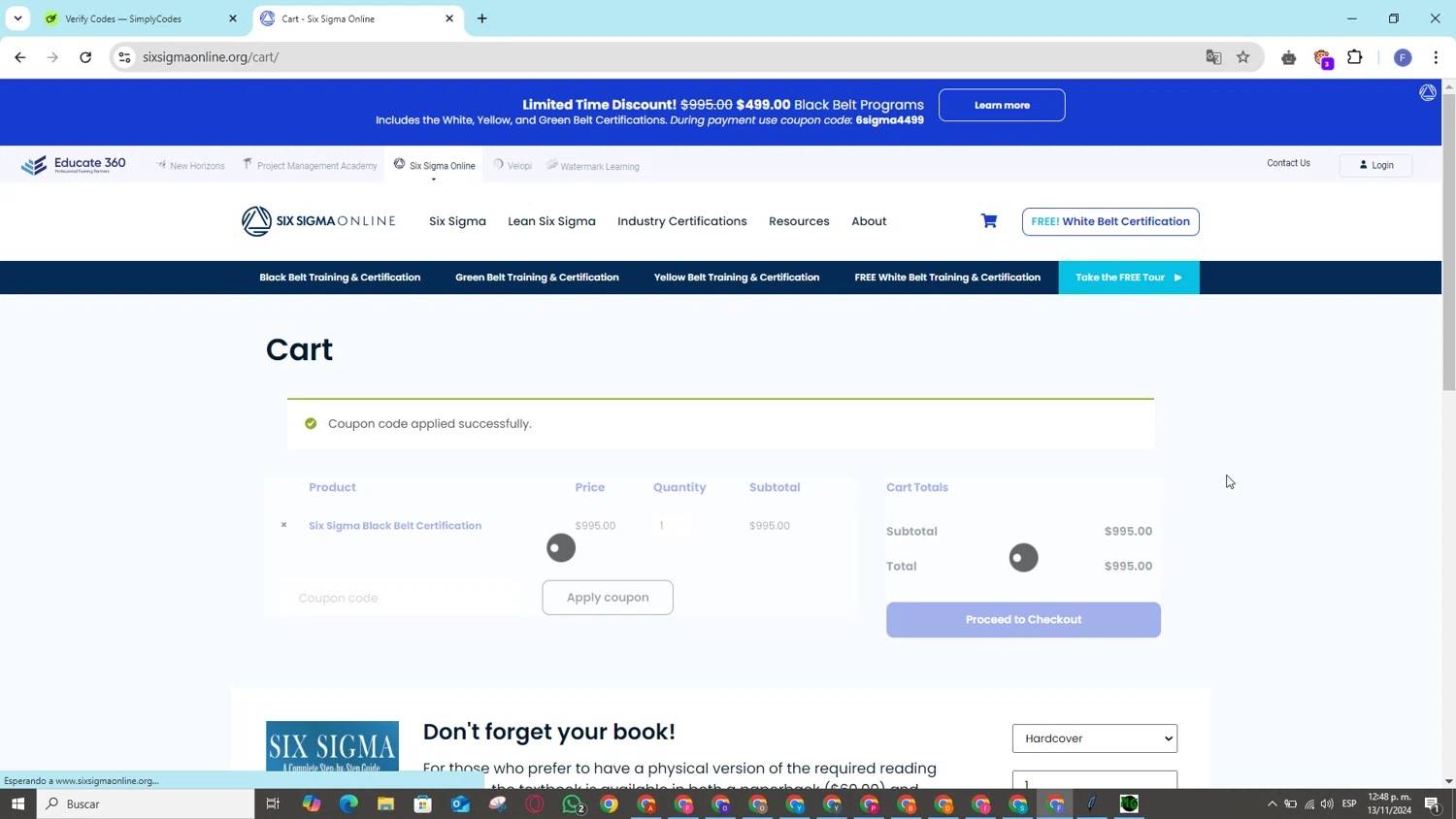The image size is (1456, 819).
Task: Open the Lean Six Sigma menu
Action: (x=551, y=221)
